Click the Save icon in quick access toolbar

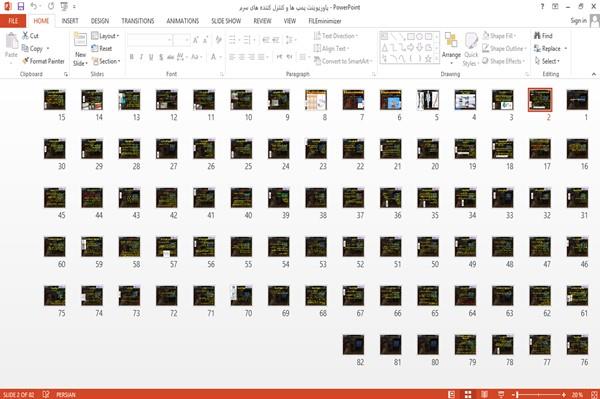click(21, 7)
